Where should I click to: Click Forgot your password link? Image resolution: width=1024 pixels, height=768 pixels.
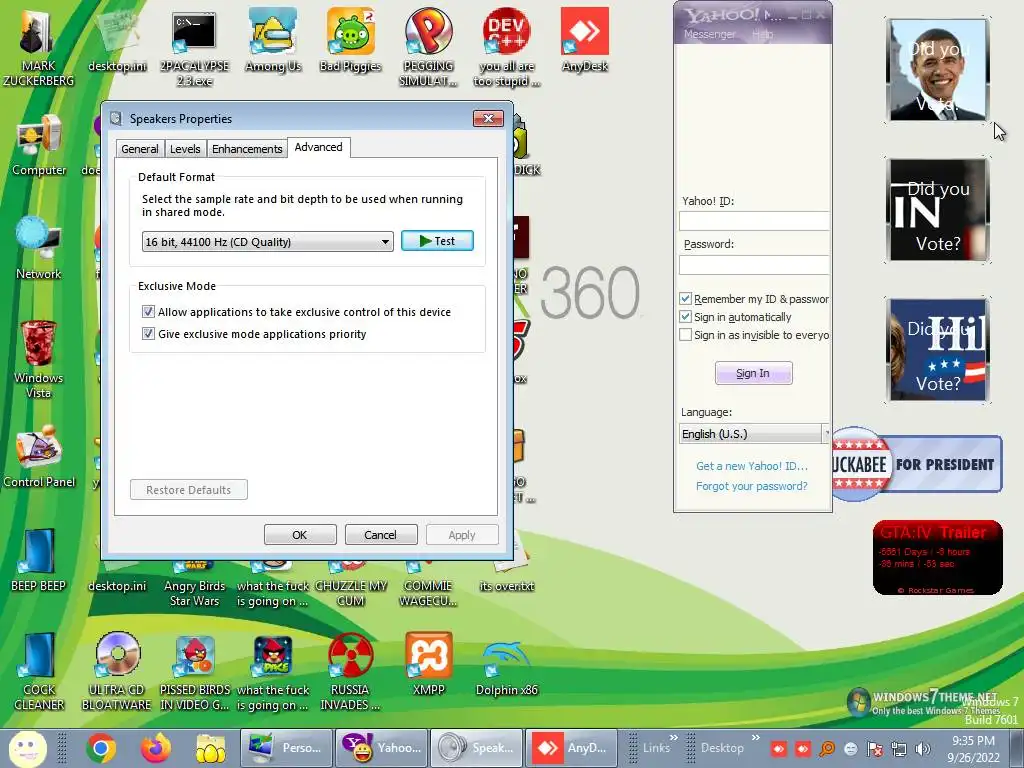tap(752, 486)
